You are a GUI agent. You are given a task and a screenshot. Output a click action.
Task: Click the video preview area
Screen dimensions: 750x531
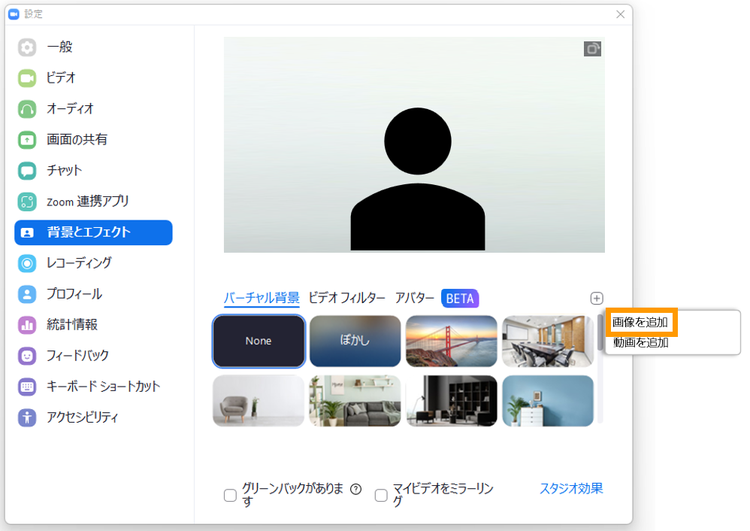(414, 145)
